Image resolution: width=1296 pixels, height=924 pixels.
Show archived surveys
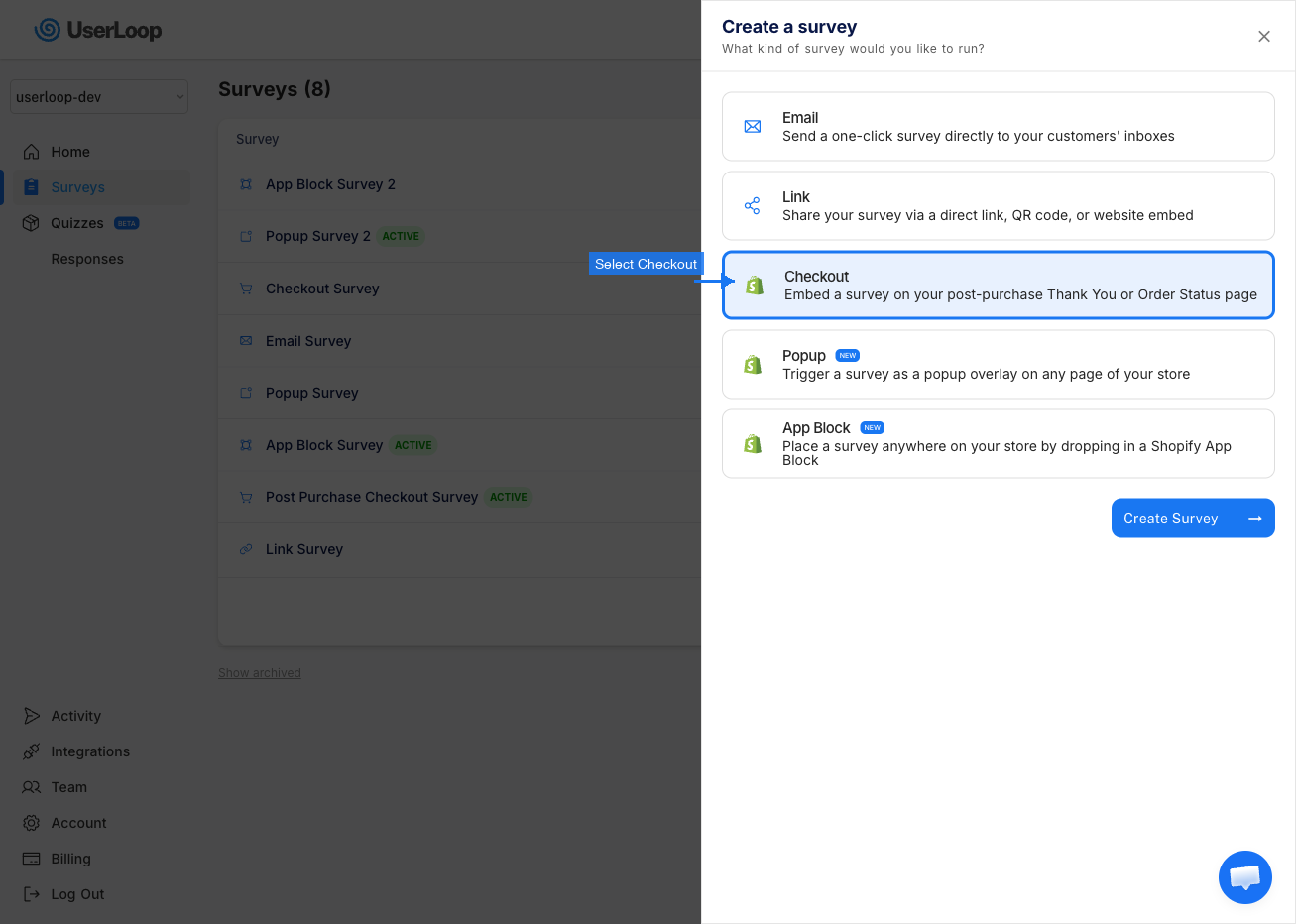[259, 672]
